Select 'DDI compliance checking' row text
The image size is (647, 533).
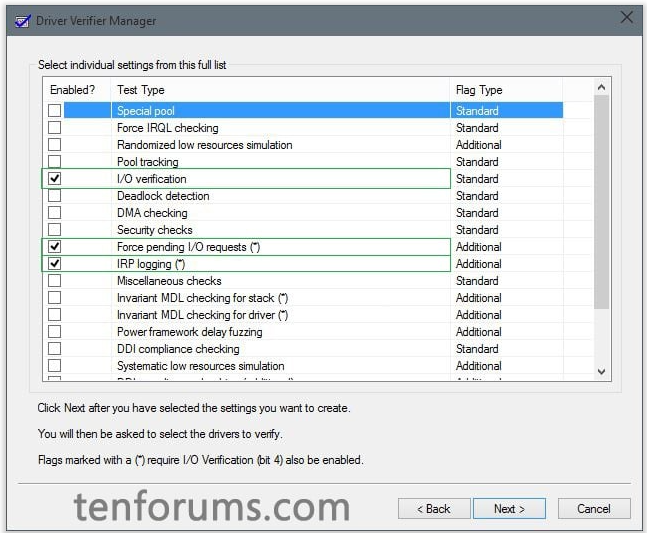pos(178,349)
